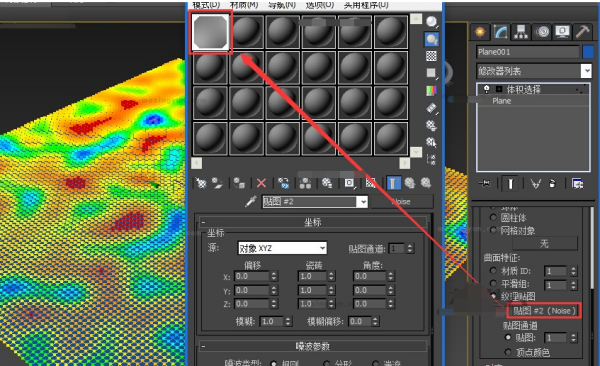Select 材质 ID radio option
This screenshot has height=366, width=600.
point(494,271)
